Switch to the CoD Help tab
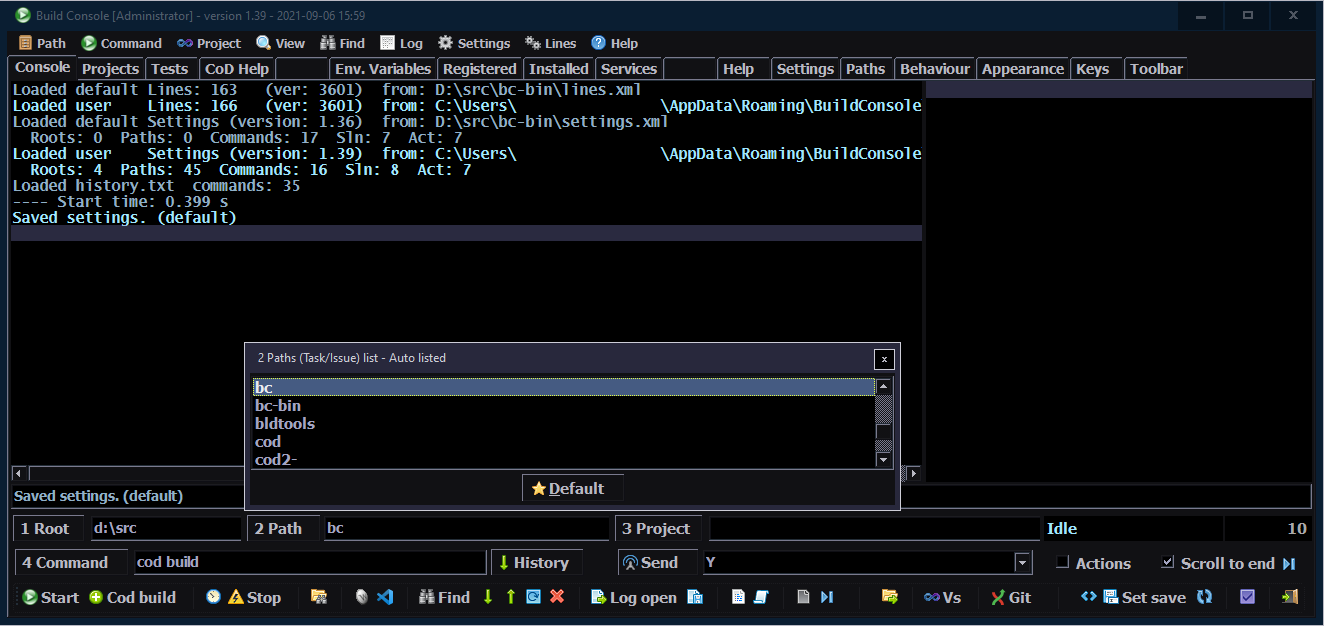 [x=237, y=69]
